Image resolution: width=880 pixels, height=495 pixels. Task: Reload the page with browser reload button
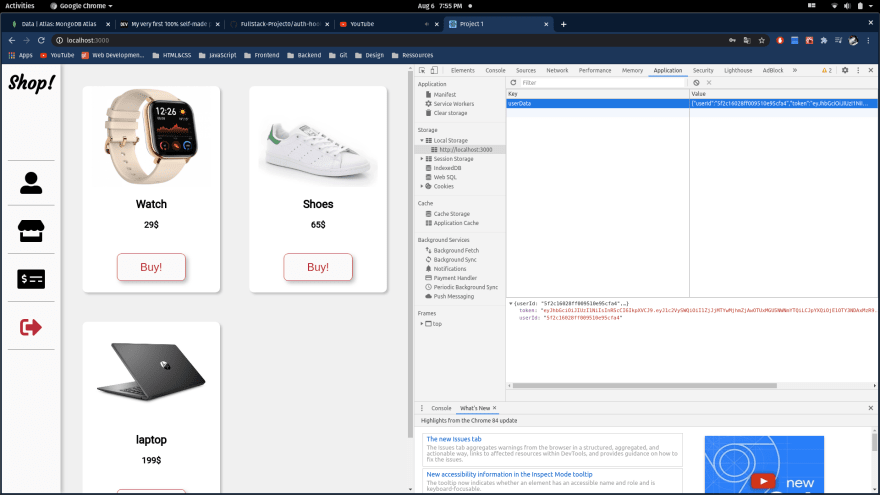[41, 40]
